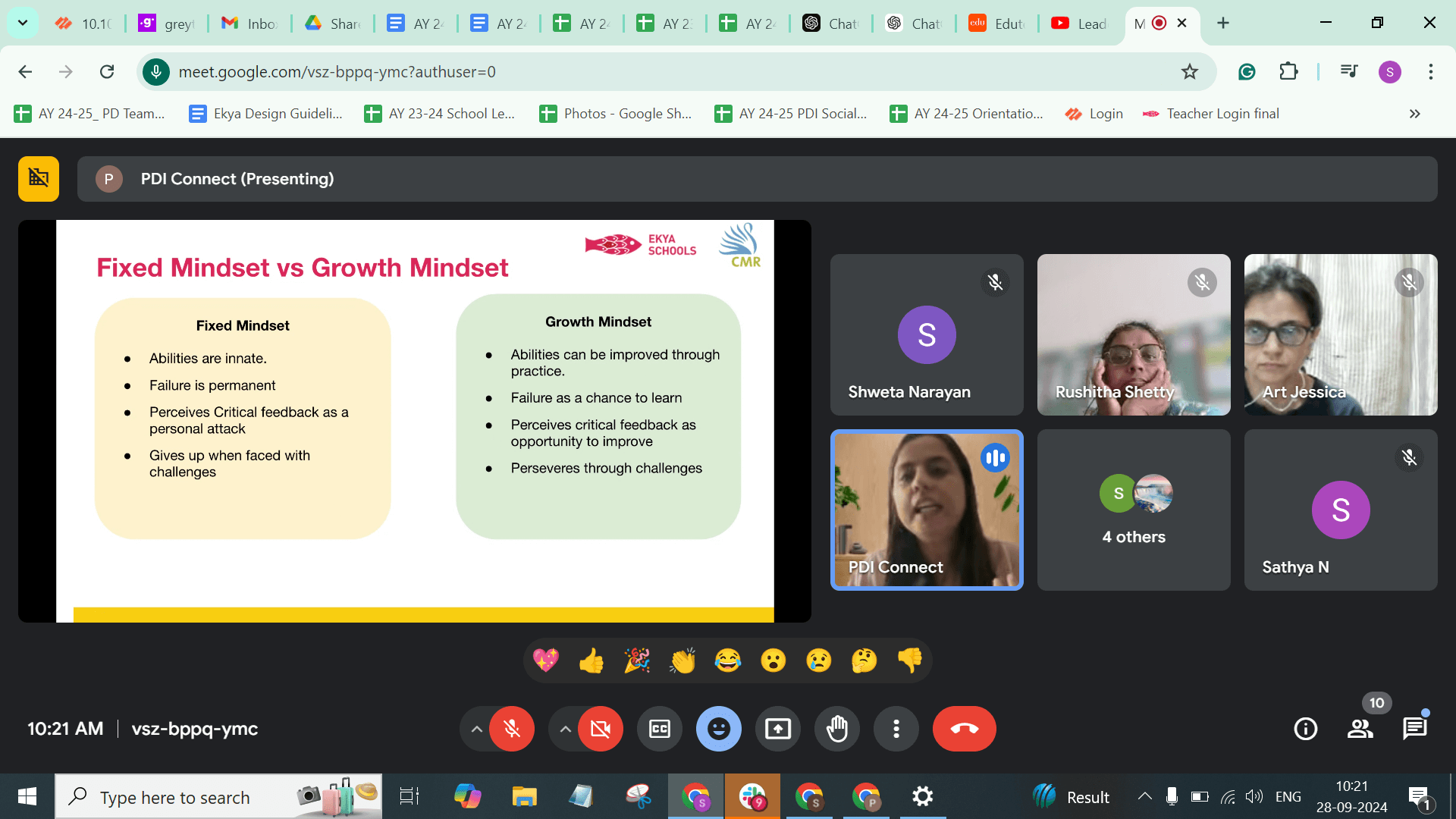Open meeting details info icon

[x=1306, y=729]
